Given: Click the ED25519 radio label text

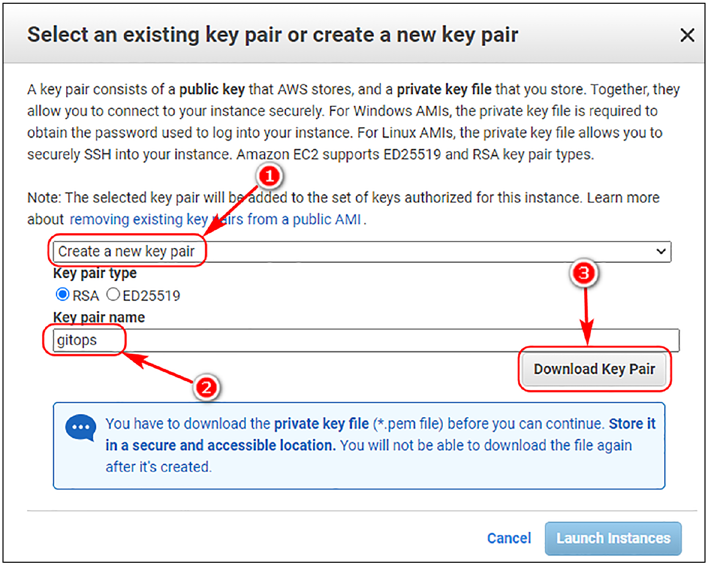Looking at the screenshot, I should (151, 296).
